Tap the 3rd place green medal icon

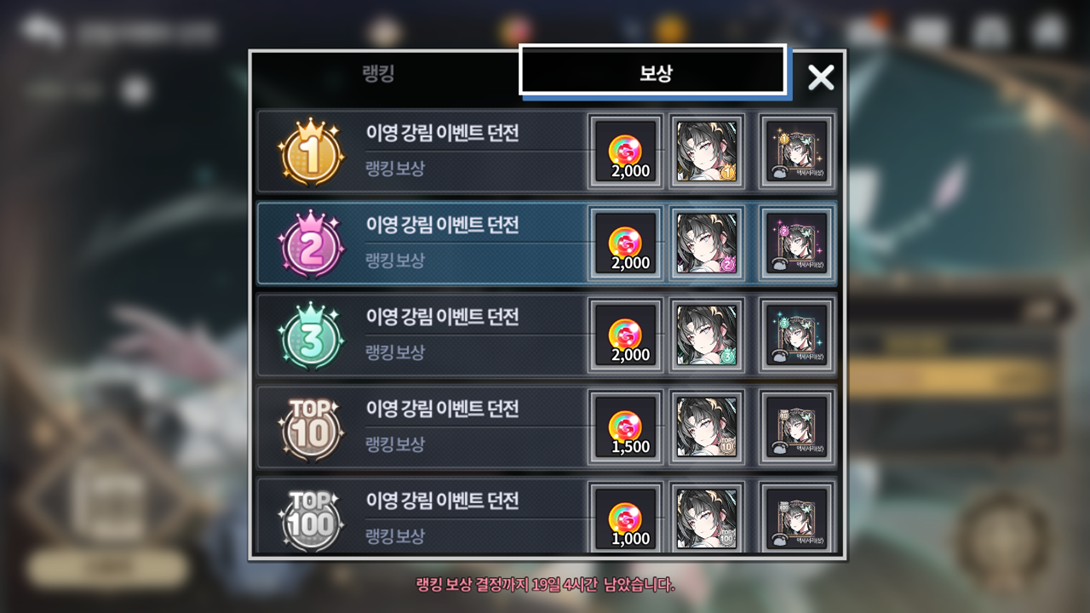pyautogui.click(x=311, y=336)
